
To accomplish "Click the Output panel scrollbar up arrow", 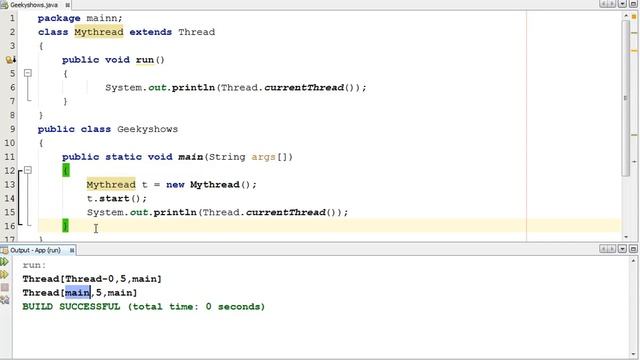I will [x=633, y=260].
